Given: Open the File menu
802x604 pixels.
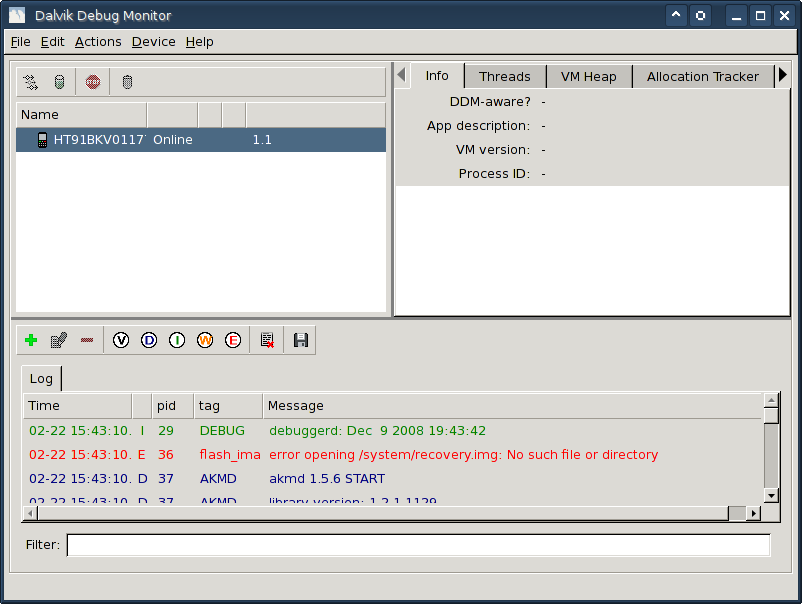Looking at the screenshot, I should click(20, 42).
